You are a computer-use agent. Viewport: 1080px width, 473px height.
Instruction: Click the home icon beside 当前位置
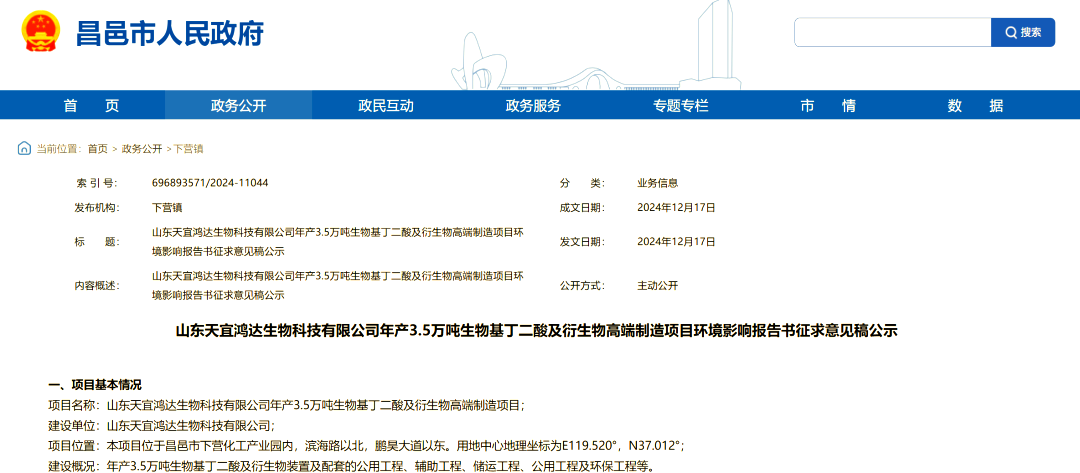tap(24, 148)
